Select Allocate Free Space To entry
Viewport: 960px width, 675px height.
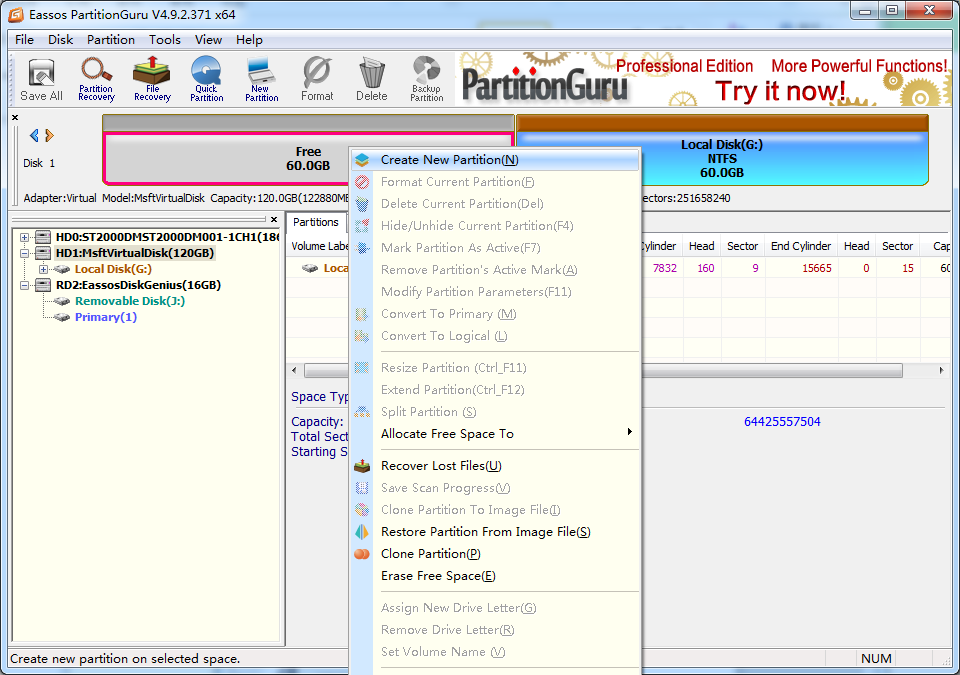(x=496, y=434)
